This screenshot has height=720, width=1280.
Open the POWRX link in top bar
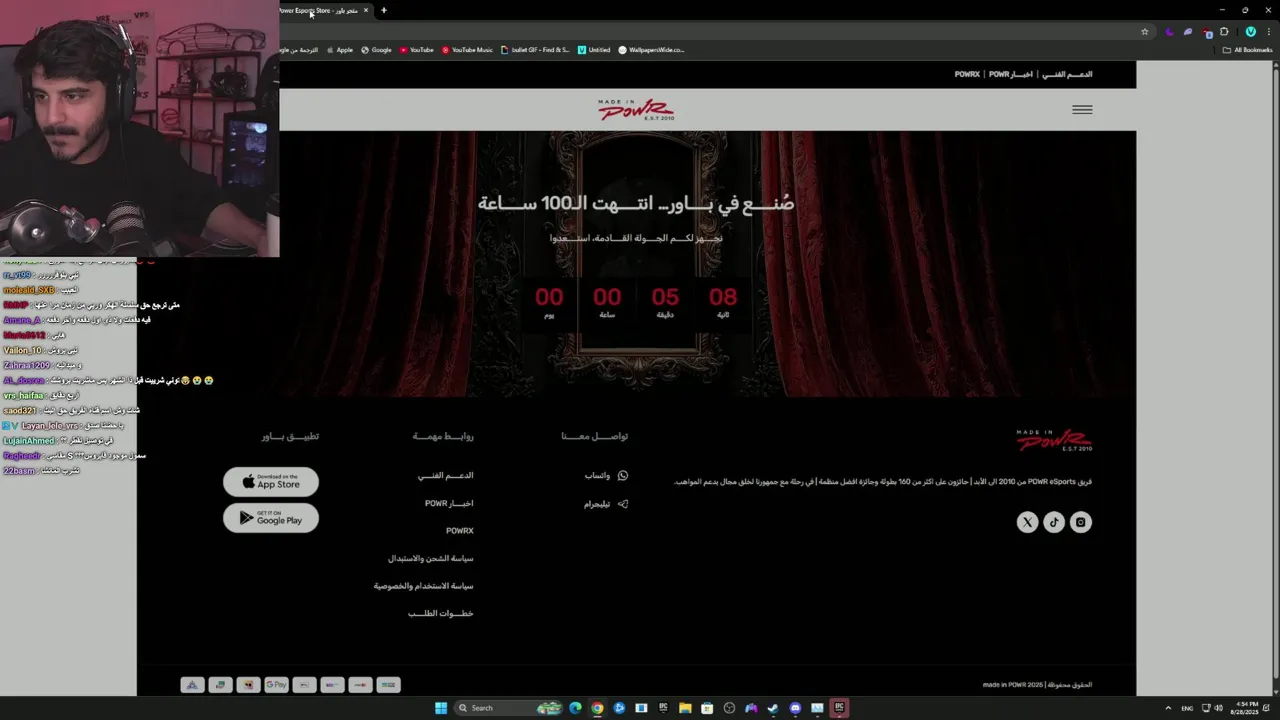tap(967, 74)
